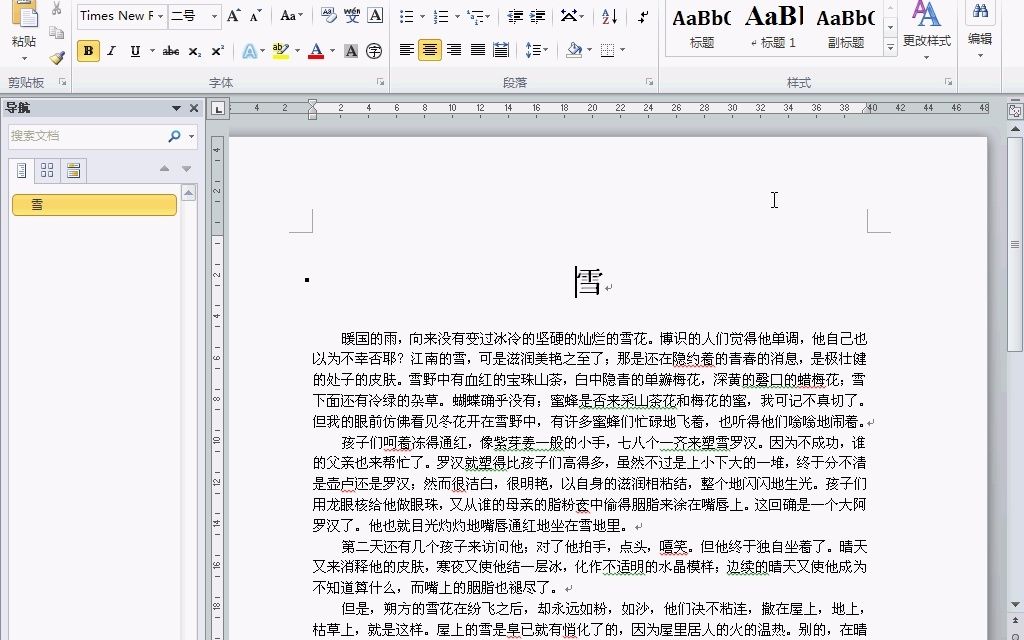Apply italic formatting
This screenshot has height=640, width=1024.
(110, 49)
